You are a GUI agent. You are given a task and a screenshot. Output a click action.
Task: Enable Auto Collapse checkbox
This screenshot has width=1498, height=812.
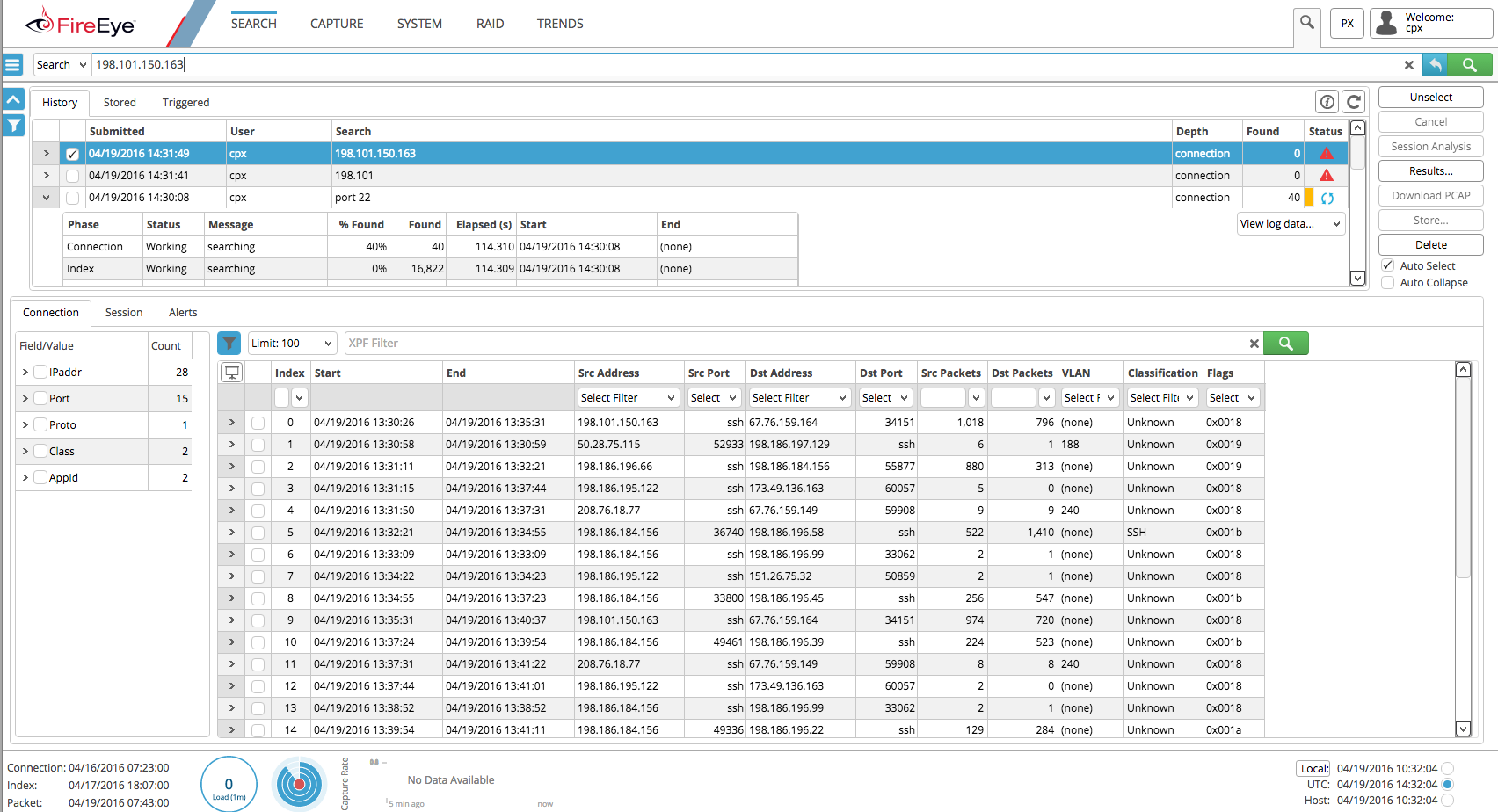1387,282
